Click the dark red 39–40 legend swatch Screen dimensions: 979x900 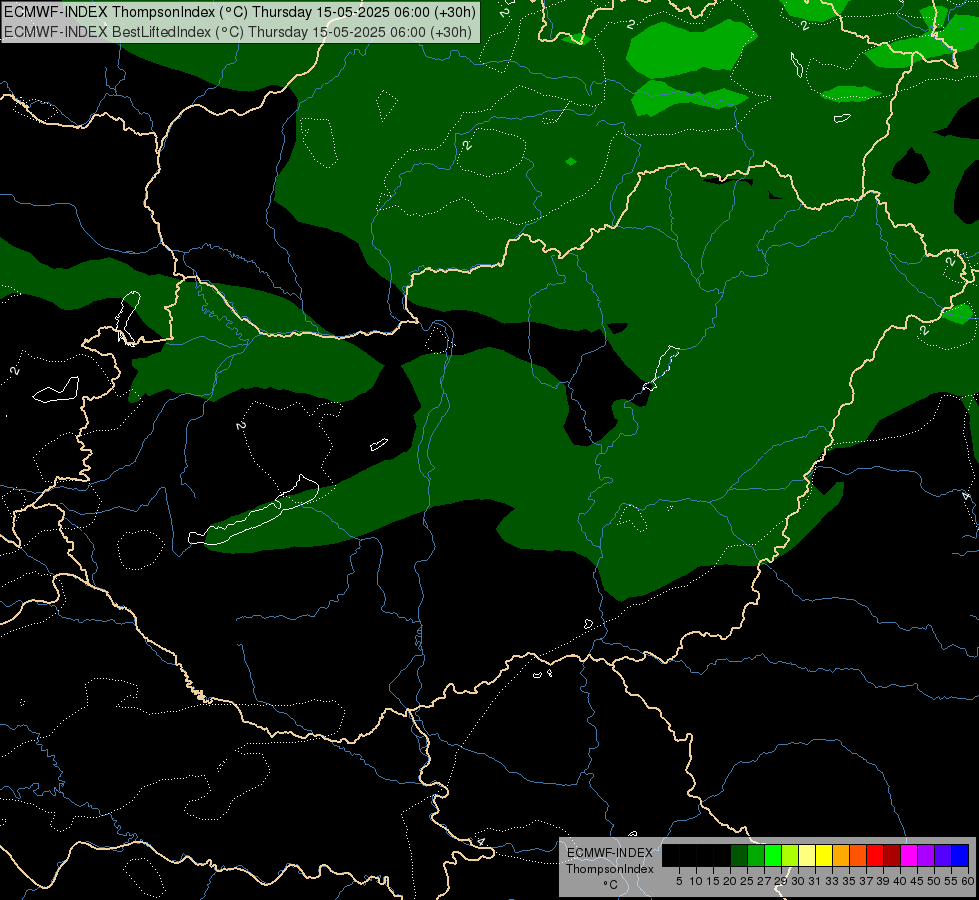[892, 855]
